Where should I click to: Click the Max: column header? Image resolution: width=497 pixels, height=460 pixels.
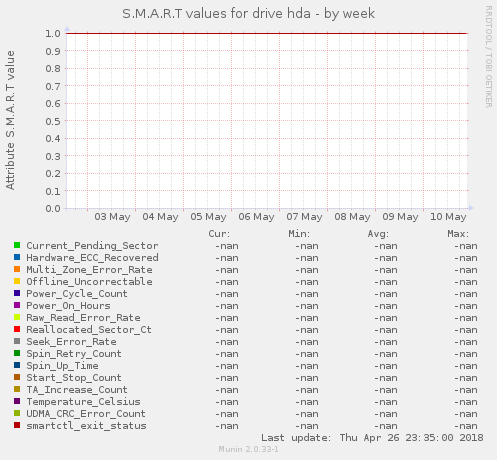coord(458,234)
